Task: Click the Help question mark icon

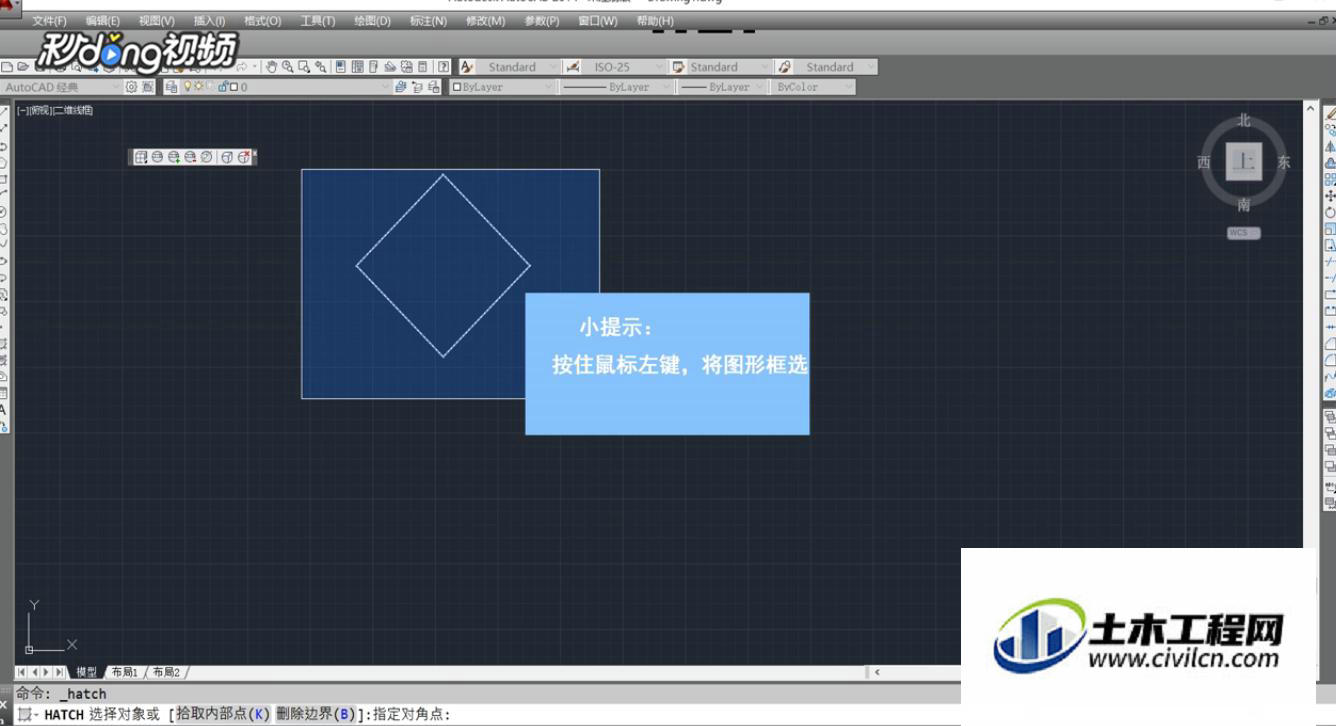Action: click(x=443, y=67)
